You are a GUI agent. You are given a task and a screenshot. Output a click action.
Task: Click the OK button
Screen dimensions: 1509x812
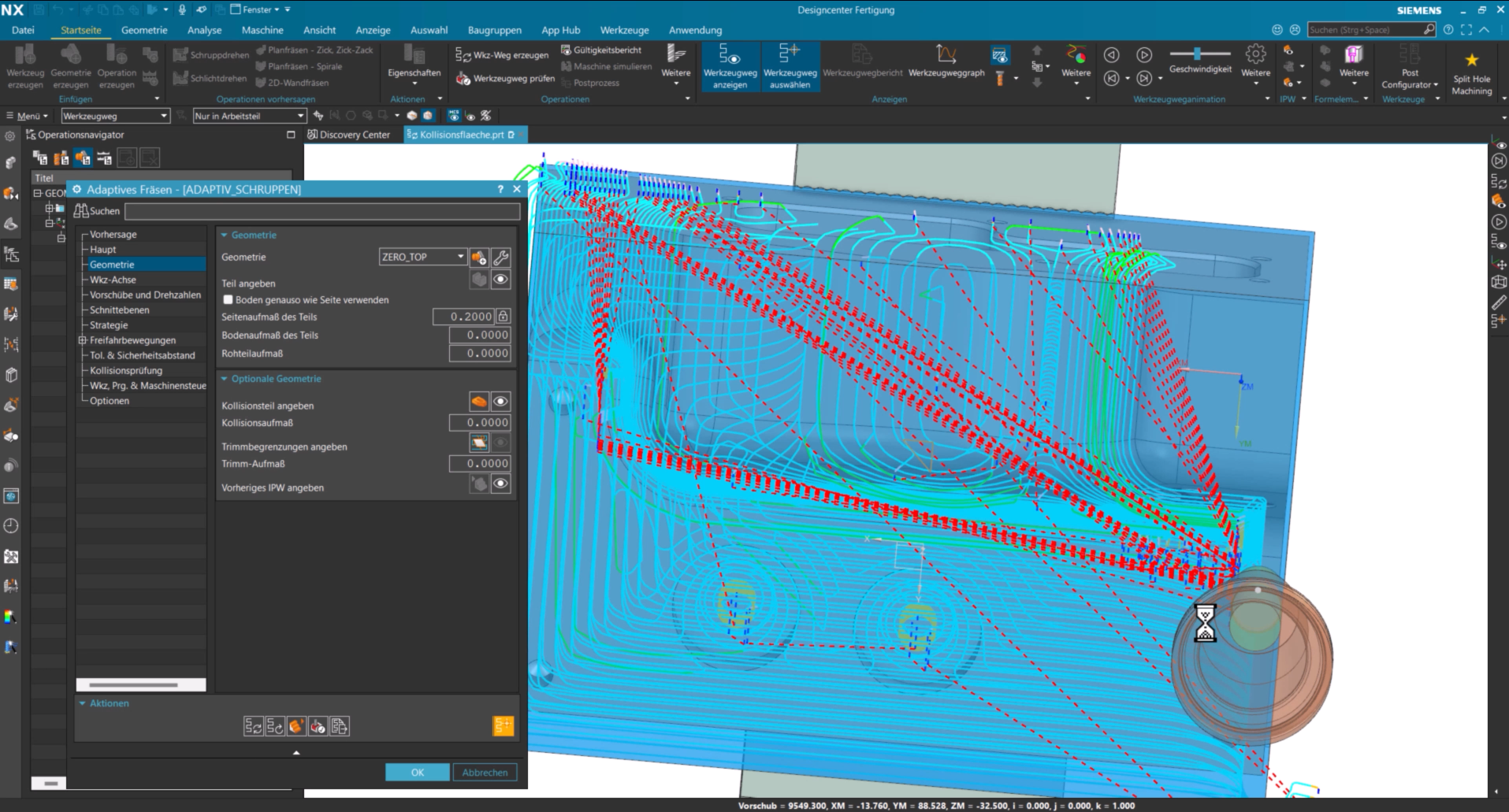pyautogui.click(x=418, y=773)
